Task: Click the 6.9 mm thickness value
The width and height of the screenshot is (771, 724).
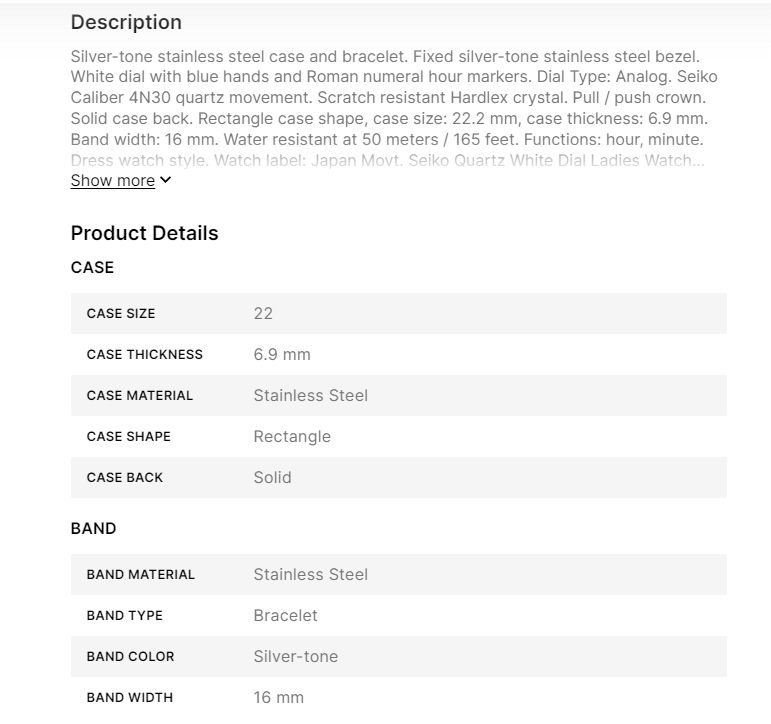Action: point(282,354)
